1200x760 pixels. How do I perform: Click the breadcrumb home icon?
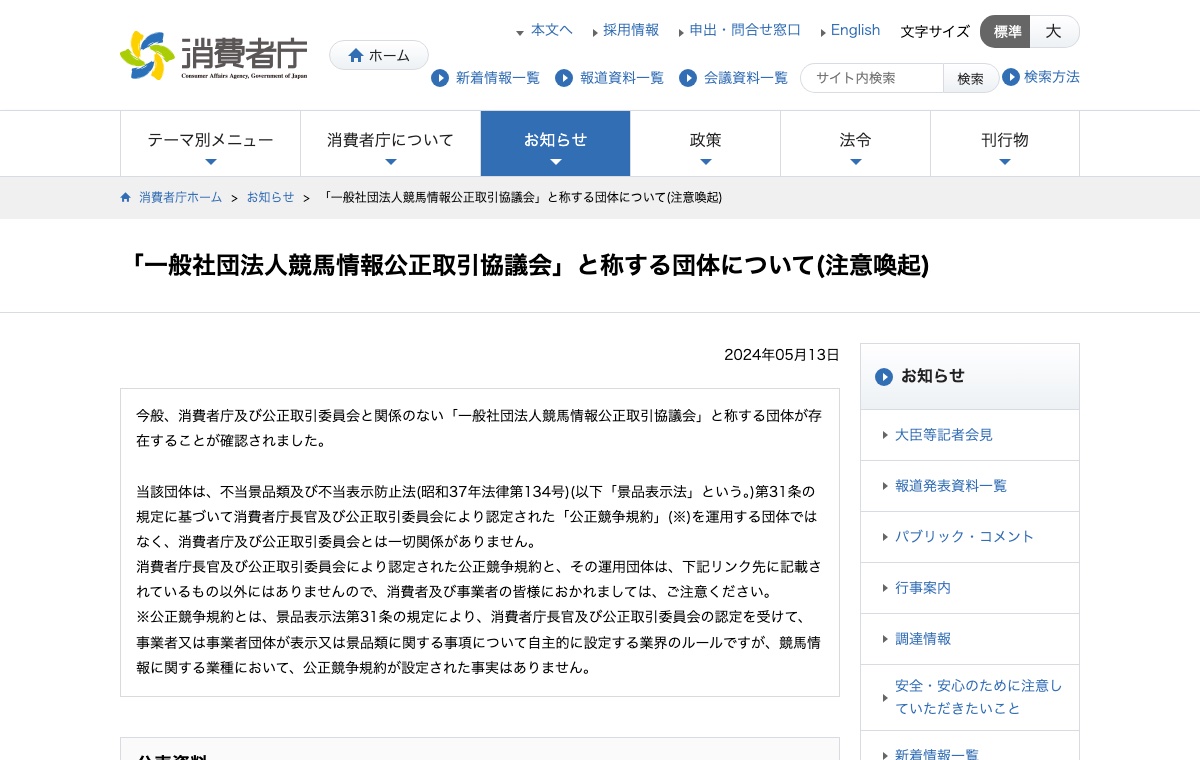tap(126, 197)
